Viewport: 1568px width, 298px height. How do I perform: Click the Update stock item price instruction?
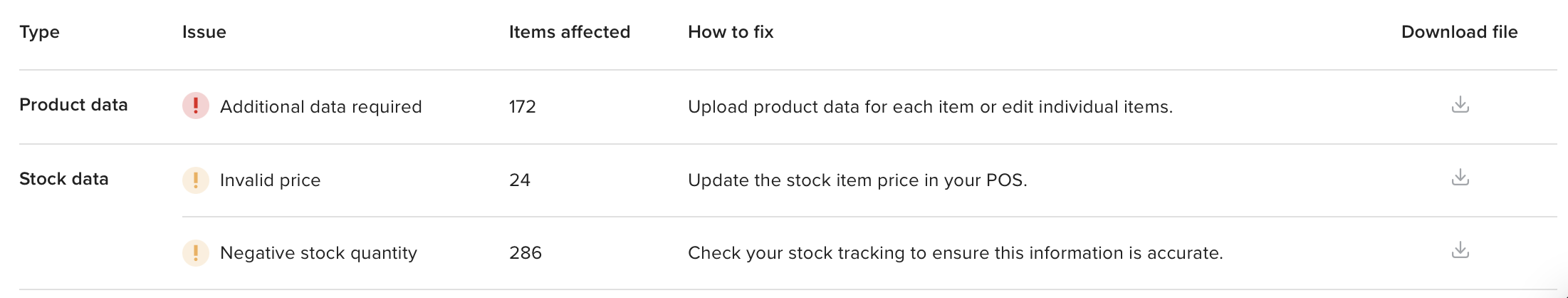click(x=857, y=180)
